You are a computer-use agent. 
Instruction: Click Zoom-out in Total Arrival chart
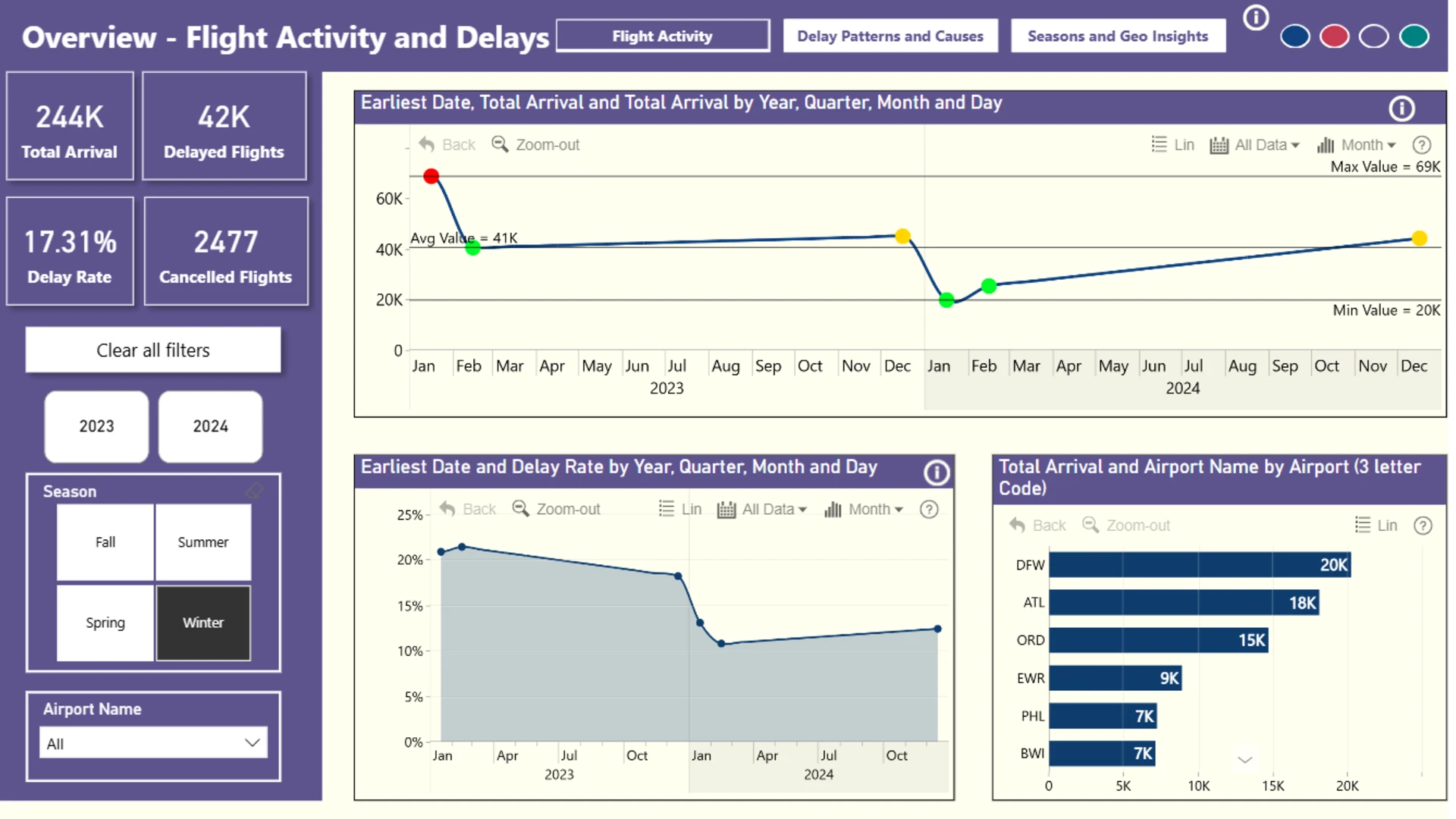[535, 144]
